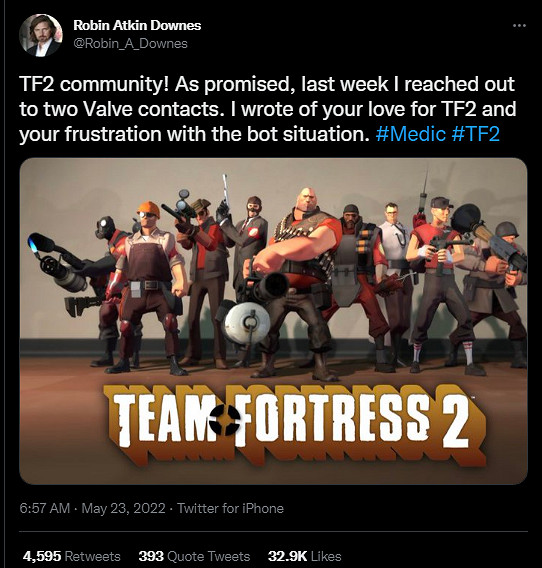The image size is (542, 568).
Task: Open the #TF2 hashtag
Action: [476, 134]
